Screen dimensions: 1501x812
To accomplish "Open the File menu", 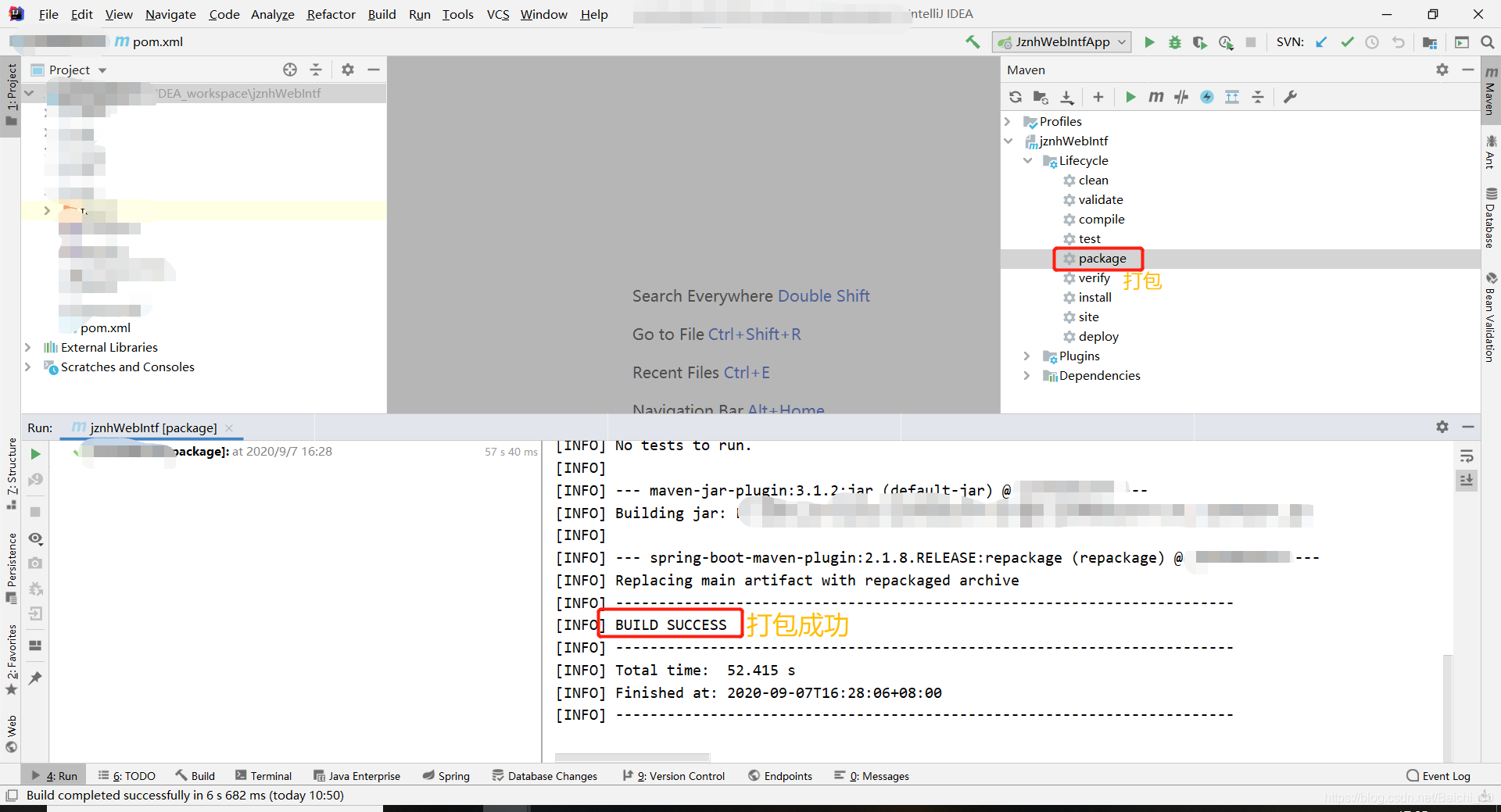I will pyautogui.click(x=48, y=14).
